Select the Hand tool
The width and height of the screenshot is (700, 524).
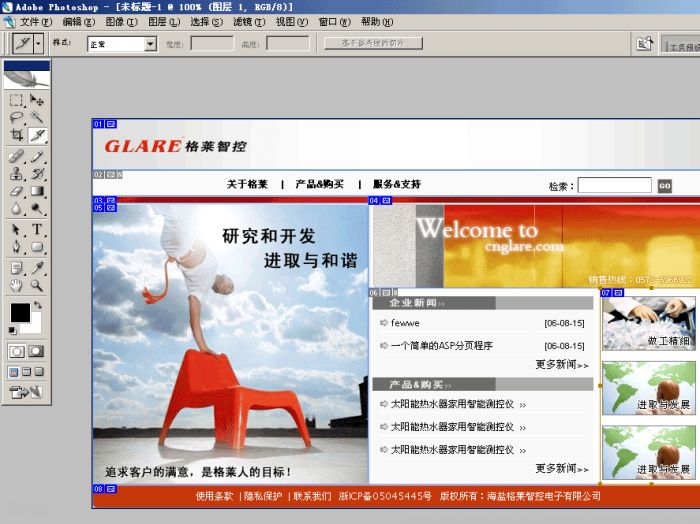tap(17, 285)
